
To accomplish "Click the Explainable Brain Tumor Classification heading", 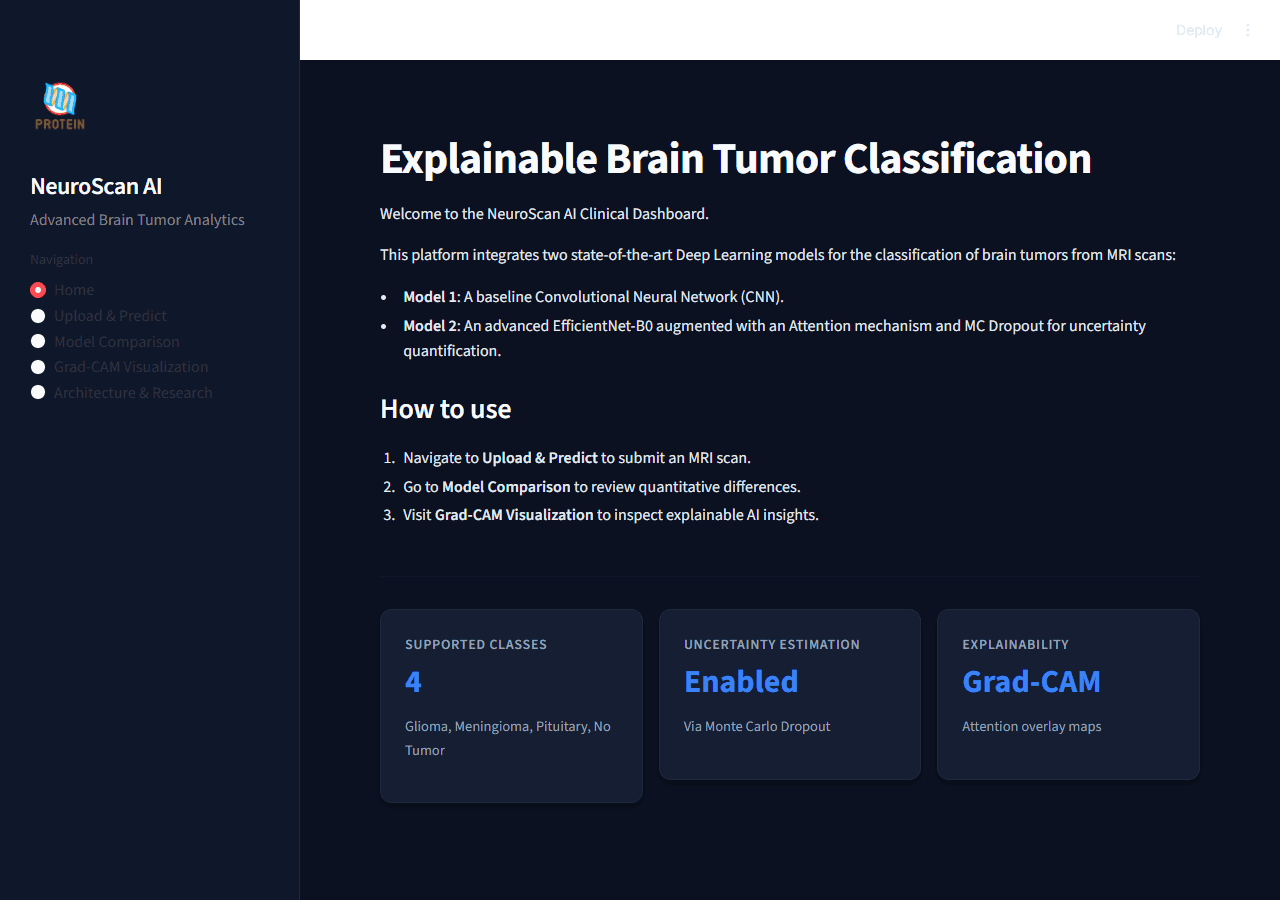I will tap(736, 159).
